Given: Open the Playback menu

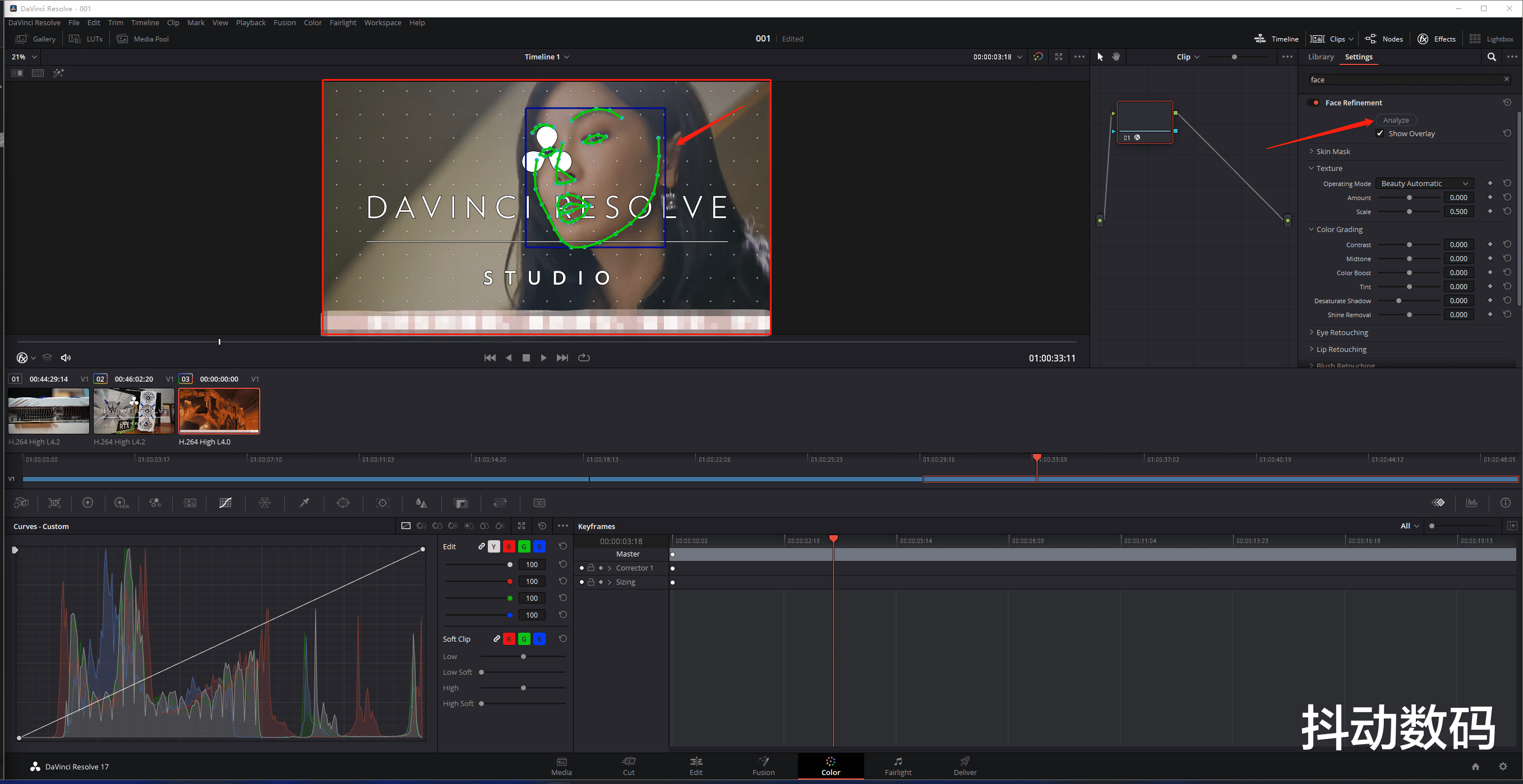Looking at the screenshot, I should (x=251, y=22).
